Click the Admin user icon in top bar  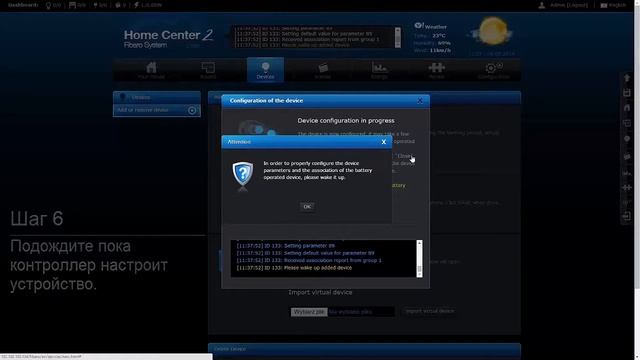(x=542, y=5)
